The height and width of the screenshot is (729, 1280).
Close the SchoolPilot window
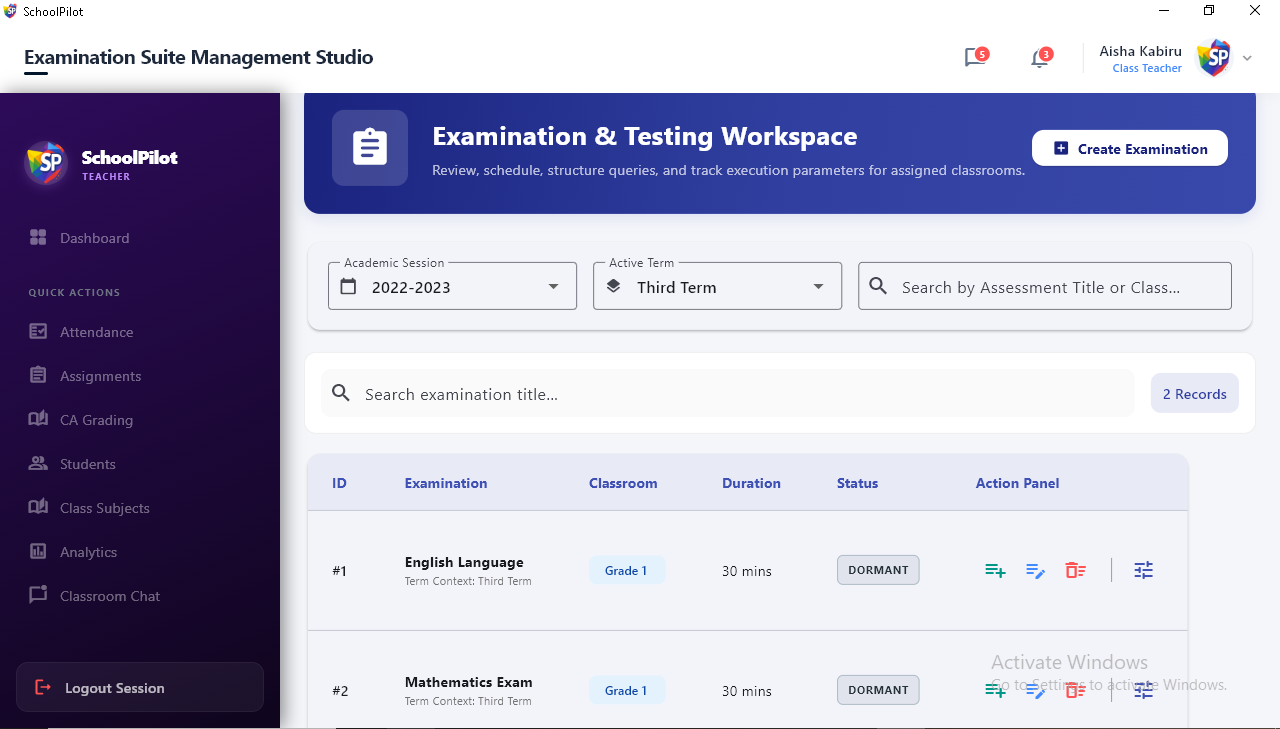click(1256, 11)
